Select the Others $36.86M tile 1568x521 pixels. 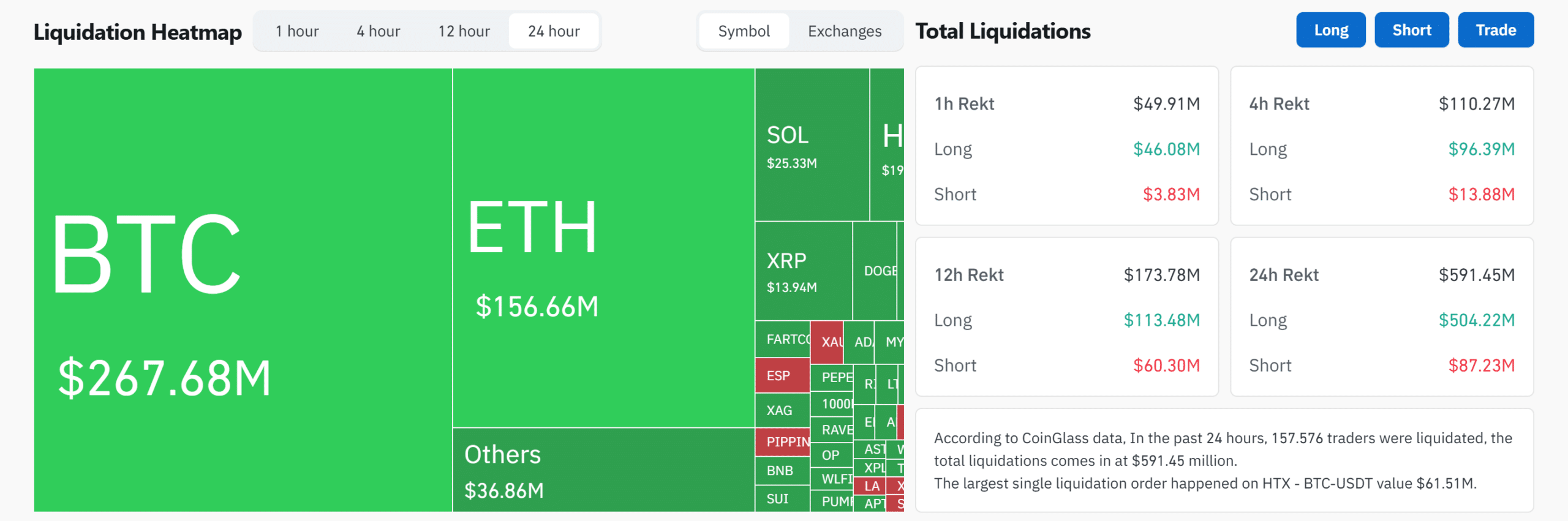point(603,470)
